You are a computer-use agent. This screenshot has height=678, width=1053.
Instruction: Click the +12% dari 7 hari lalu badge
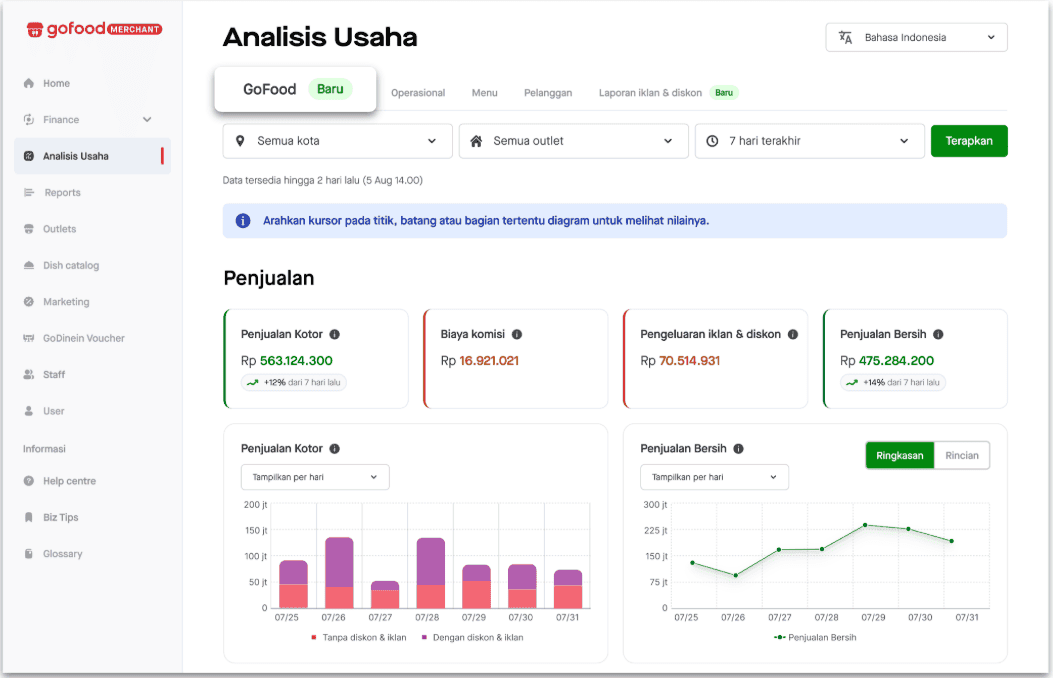294,383
